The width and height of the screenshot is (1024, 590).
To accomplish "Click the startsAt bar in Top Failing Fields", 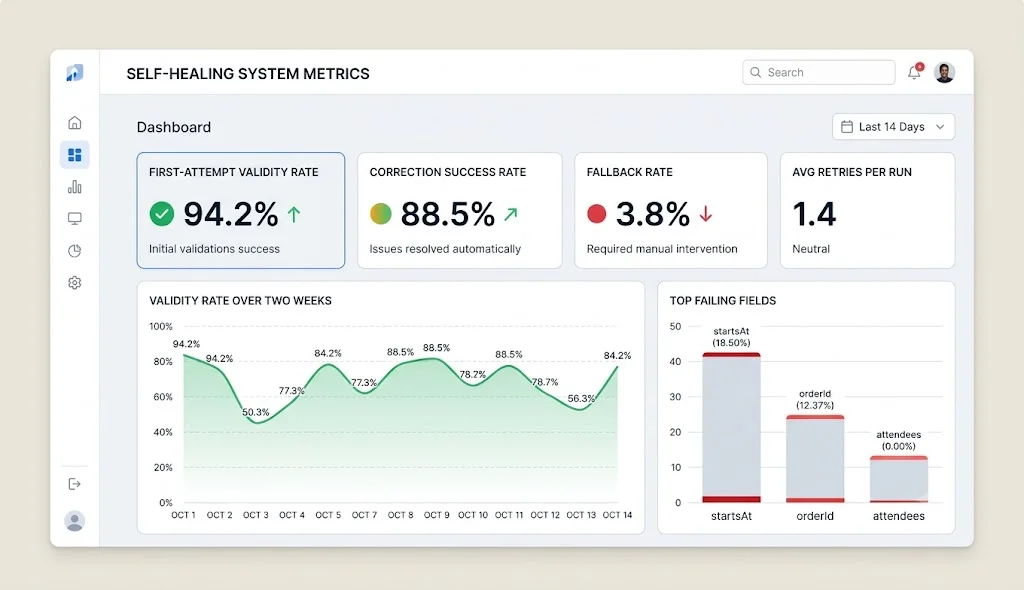I will click(731, 427).
